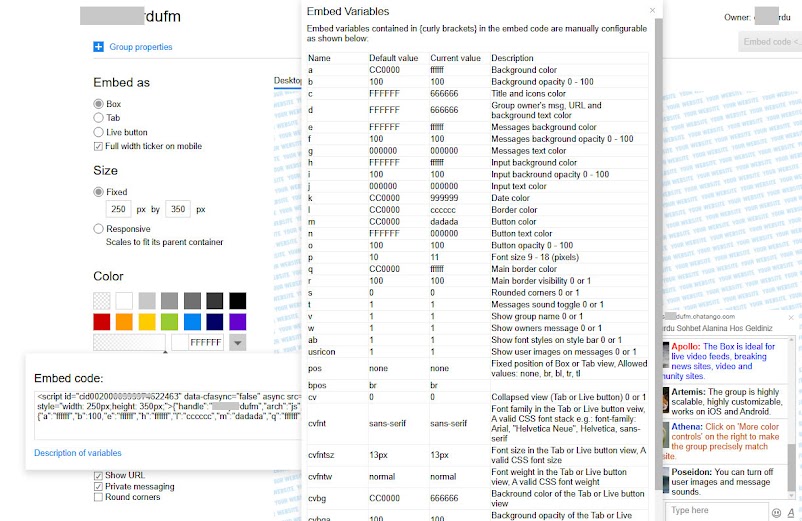802x521 pixels.
Task: Pick the navy blue color swatch
Action: point(215,322)
